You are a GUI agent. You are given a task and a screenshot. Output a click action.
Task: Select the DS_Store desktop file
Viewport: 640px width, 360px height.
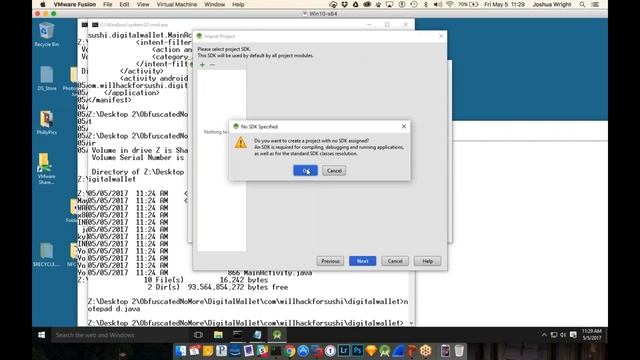(46, 78)
